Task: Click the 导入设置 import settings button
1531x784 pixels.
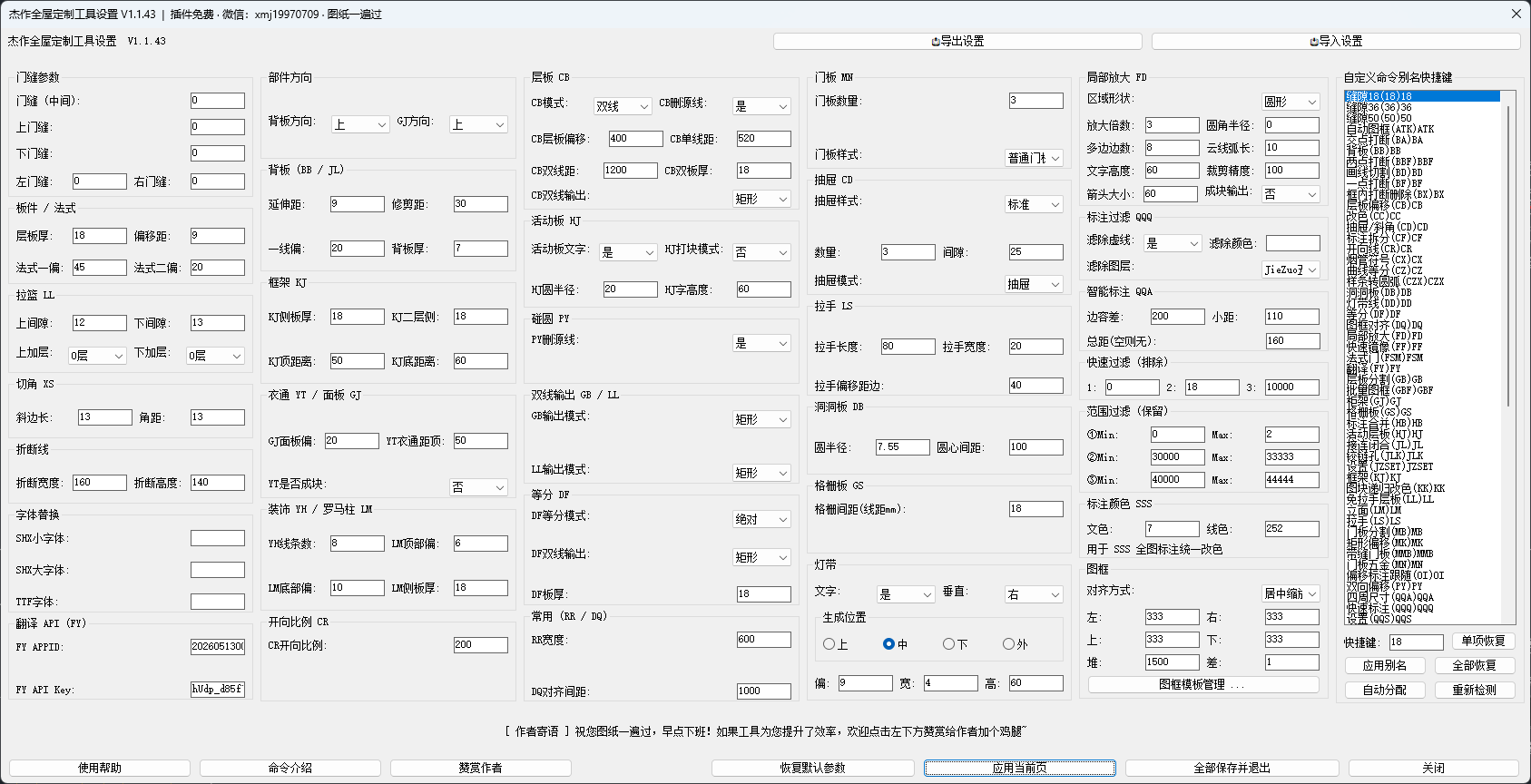Action: (1336, 41)
